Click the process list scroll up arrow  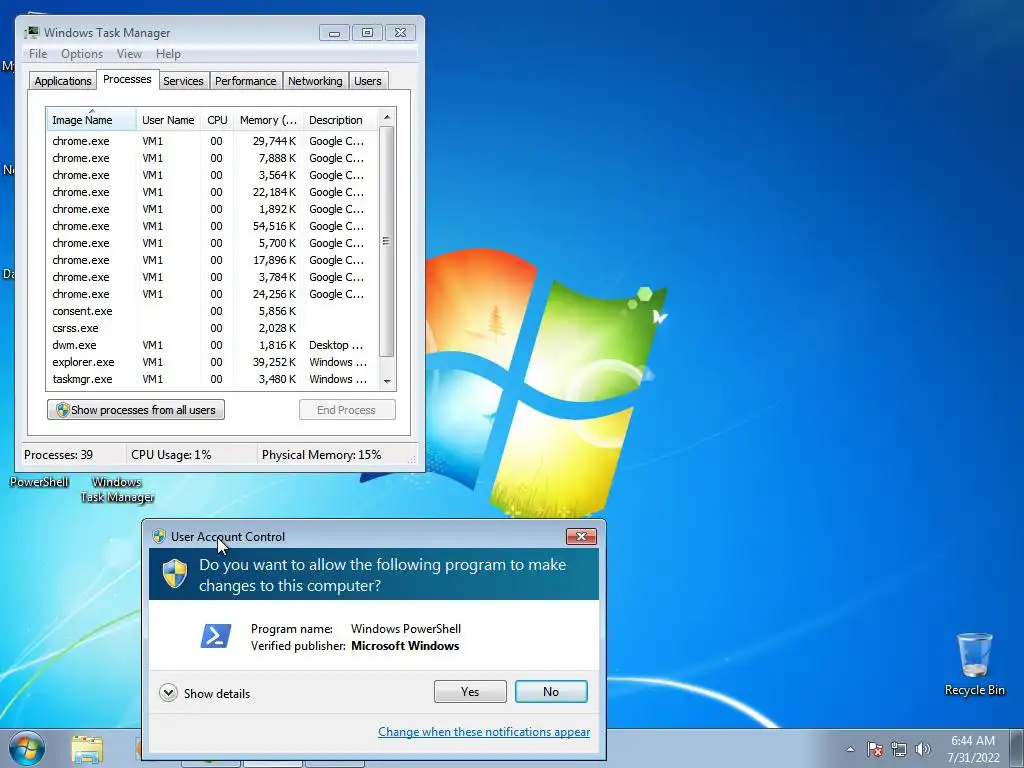(387, 118)
